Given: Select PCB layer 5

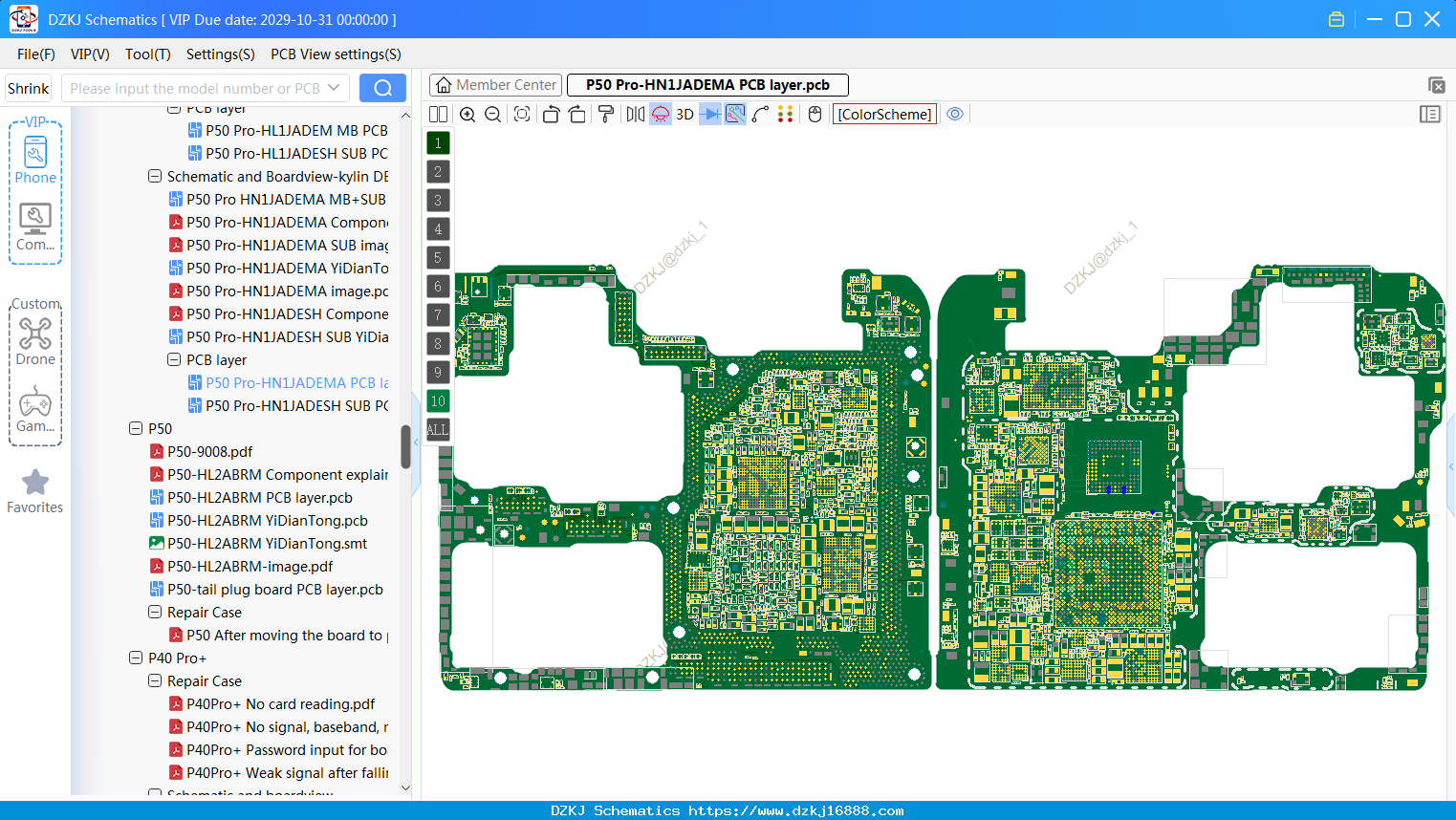Looking at the screenshot, I should tap(438, 258).
